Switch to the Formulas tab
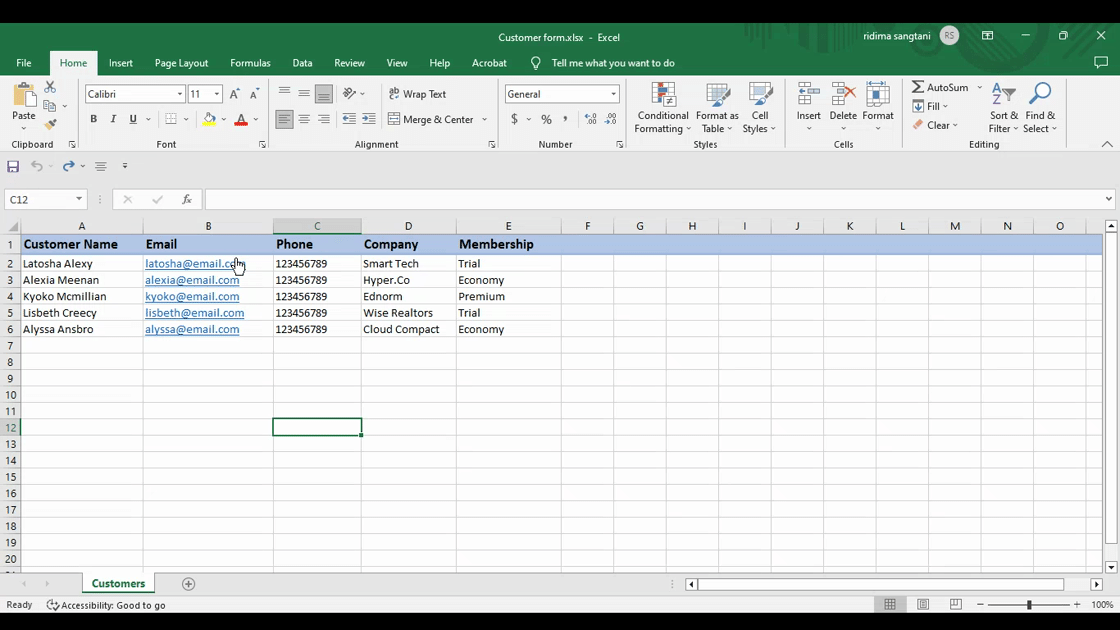The height and width of the screenshot is (630, 1120). click(250, 63)
